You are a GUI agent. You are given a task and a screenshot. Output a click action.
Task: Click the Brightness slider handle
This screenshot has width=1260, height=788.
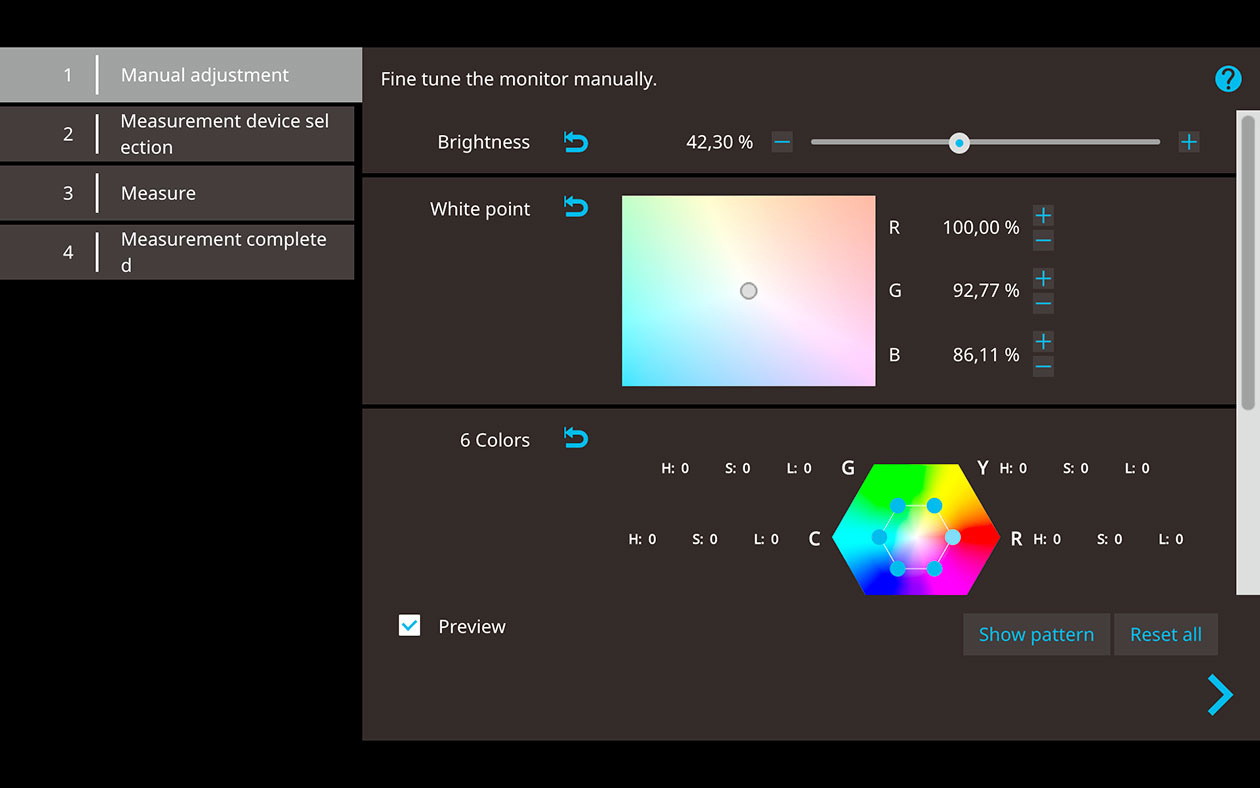[959, 143]
